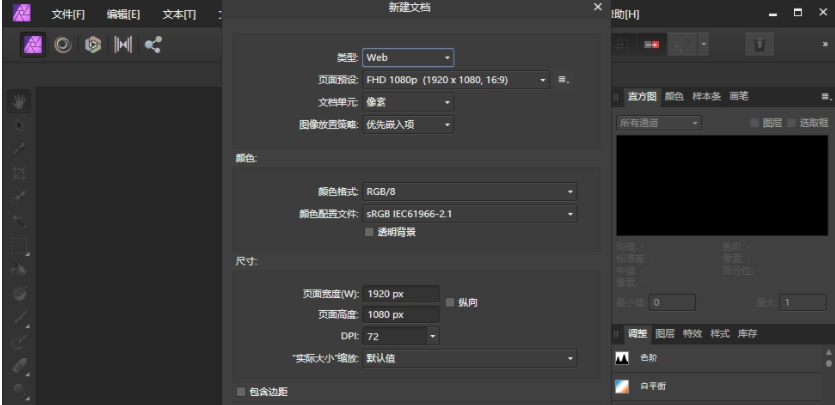Switch to the 特效 tab
The image size is (835, 405).
692,334
